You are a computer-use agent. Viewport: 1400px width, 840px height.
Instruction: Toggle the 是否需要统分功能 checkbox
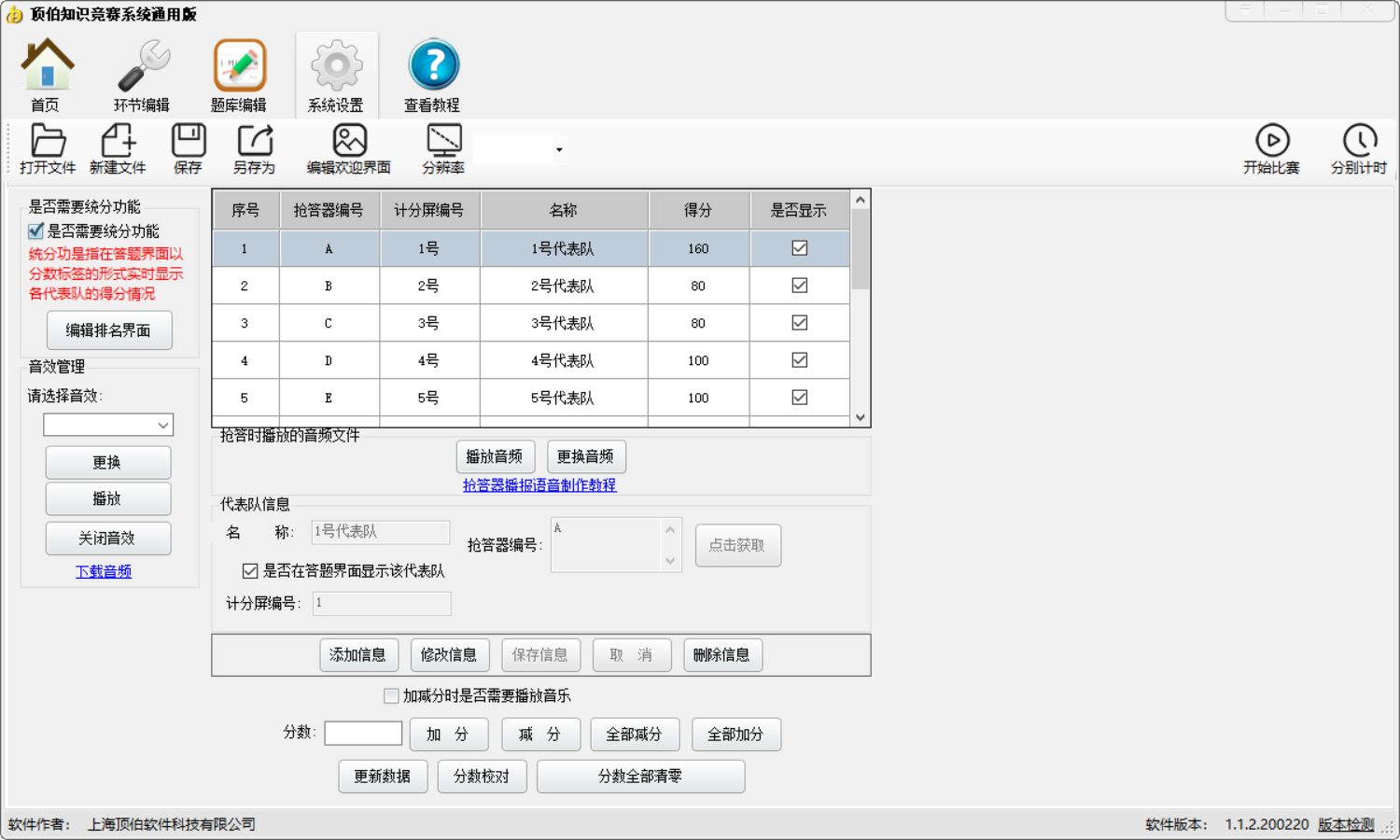36,231
